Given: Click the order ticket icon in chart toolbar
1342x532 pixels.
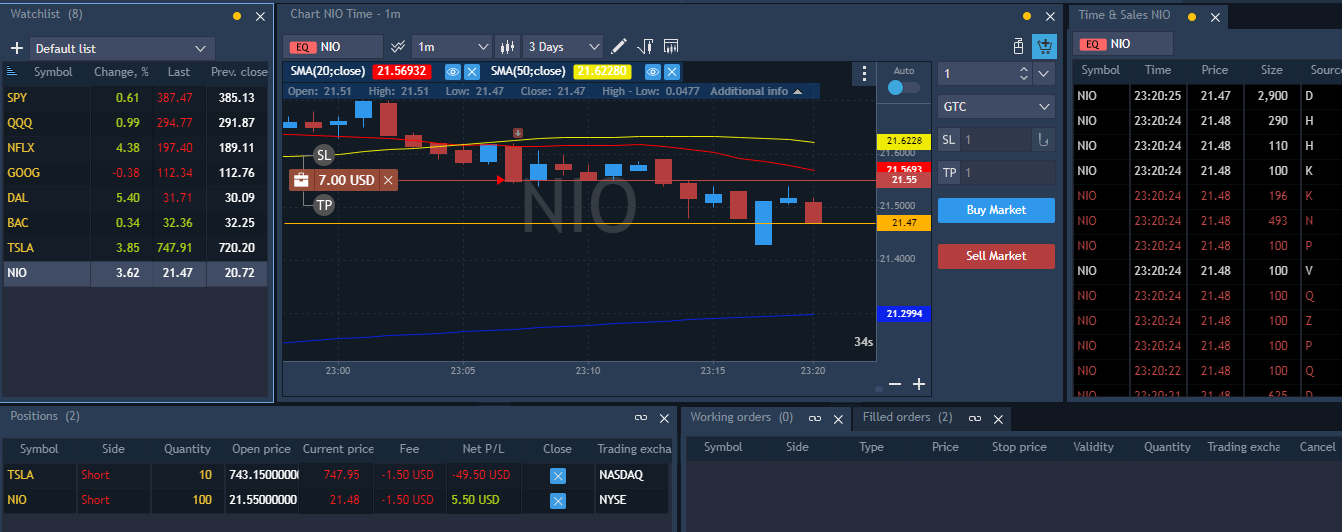Looking at the screenshot, I should [x=1019, y=46].
